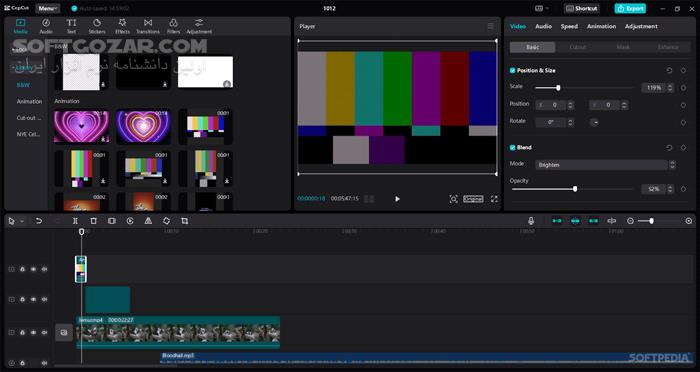Click the Player focus zoom icon beside Original

click(x=453, y=199)
